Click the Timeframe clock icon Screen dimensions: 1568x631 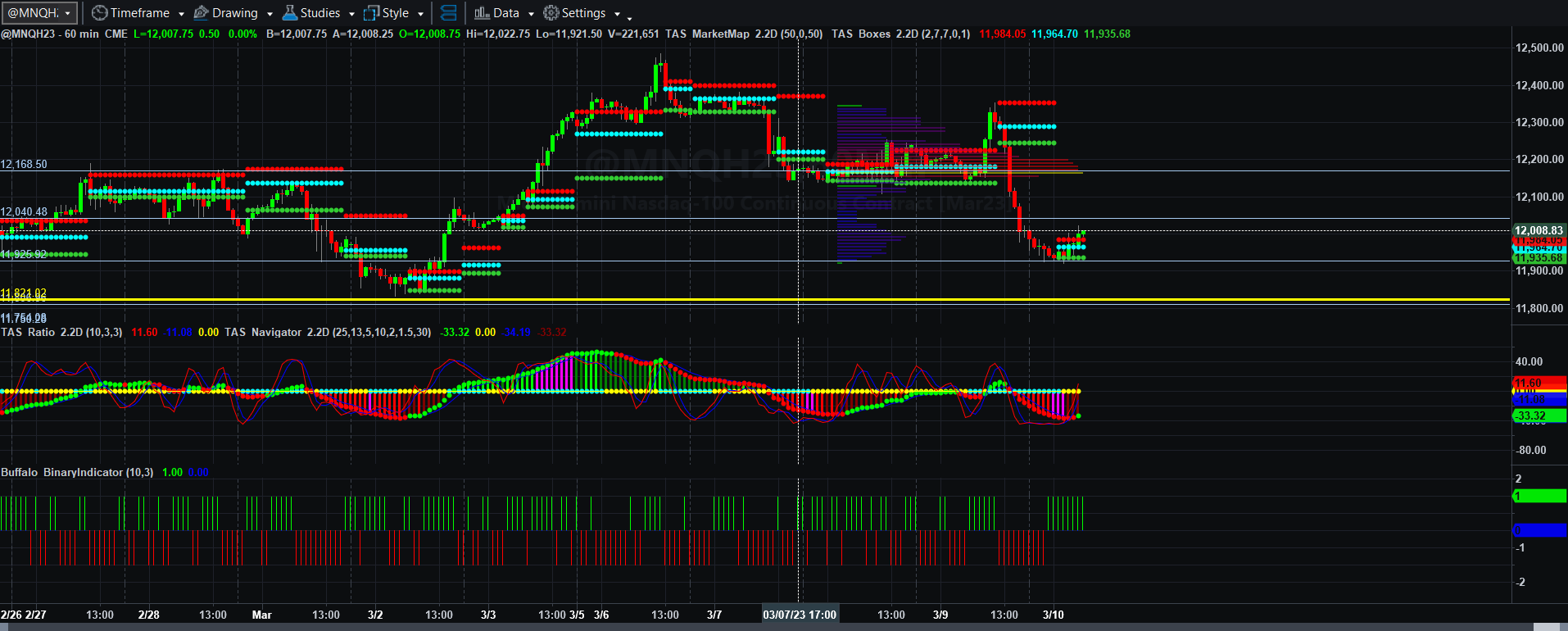[x=99, y=13]
